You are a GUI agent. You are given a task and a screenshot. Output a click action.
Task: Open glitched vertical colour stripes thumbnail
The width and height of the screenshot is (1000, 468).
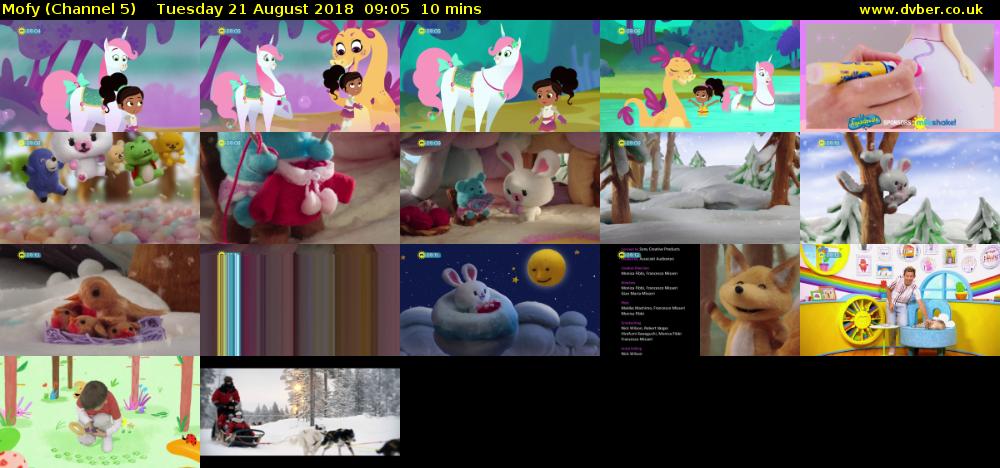[300, 300]
